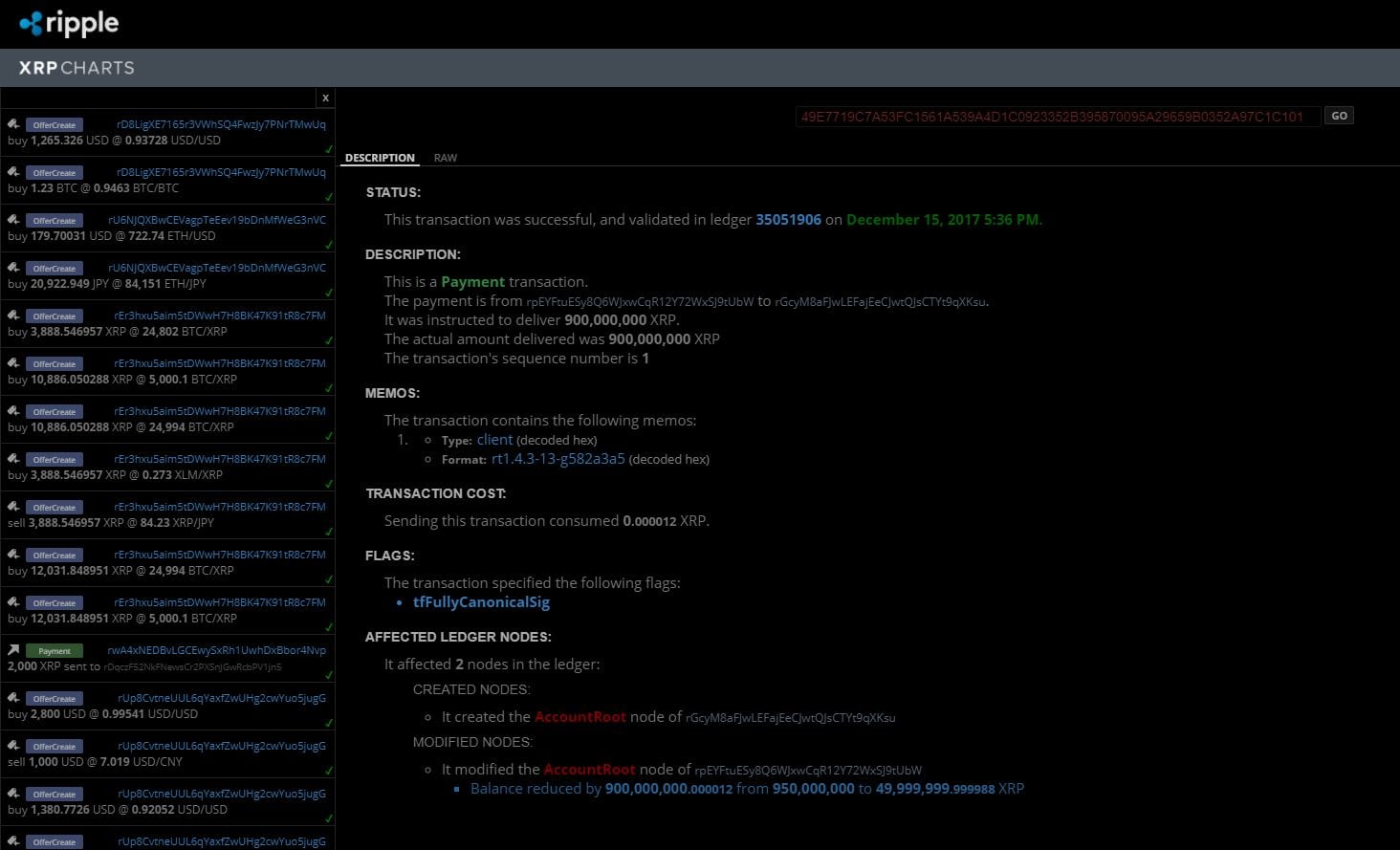Image resolution: width=1400 pixels, height=850 pixels.
Task: Click the offer icon on the 0.273 XLM/XRP row
Action: pos(13,459)
